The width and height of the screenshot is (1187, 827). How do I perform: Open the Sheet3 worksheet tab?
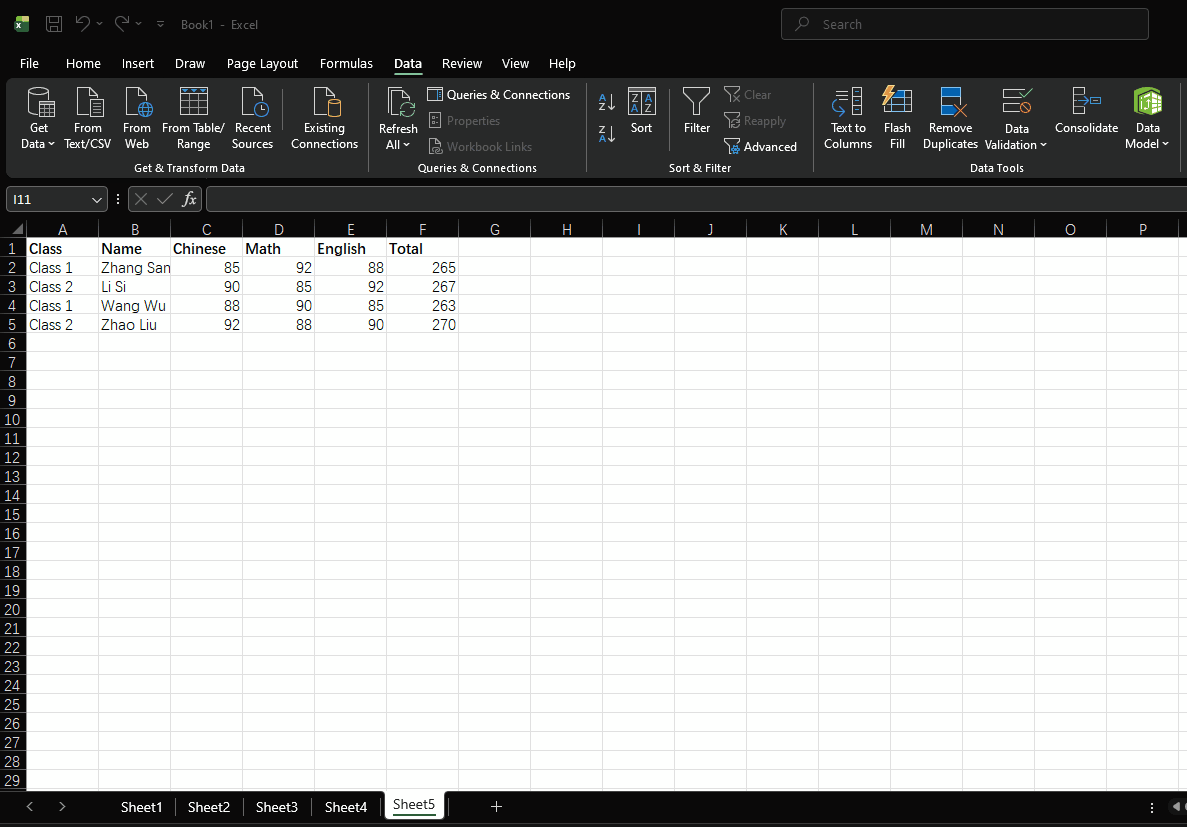coord(276,807)
